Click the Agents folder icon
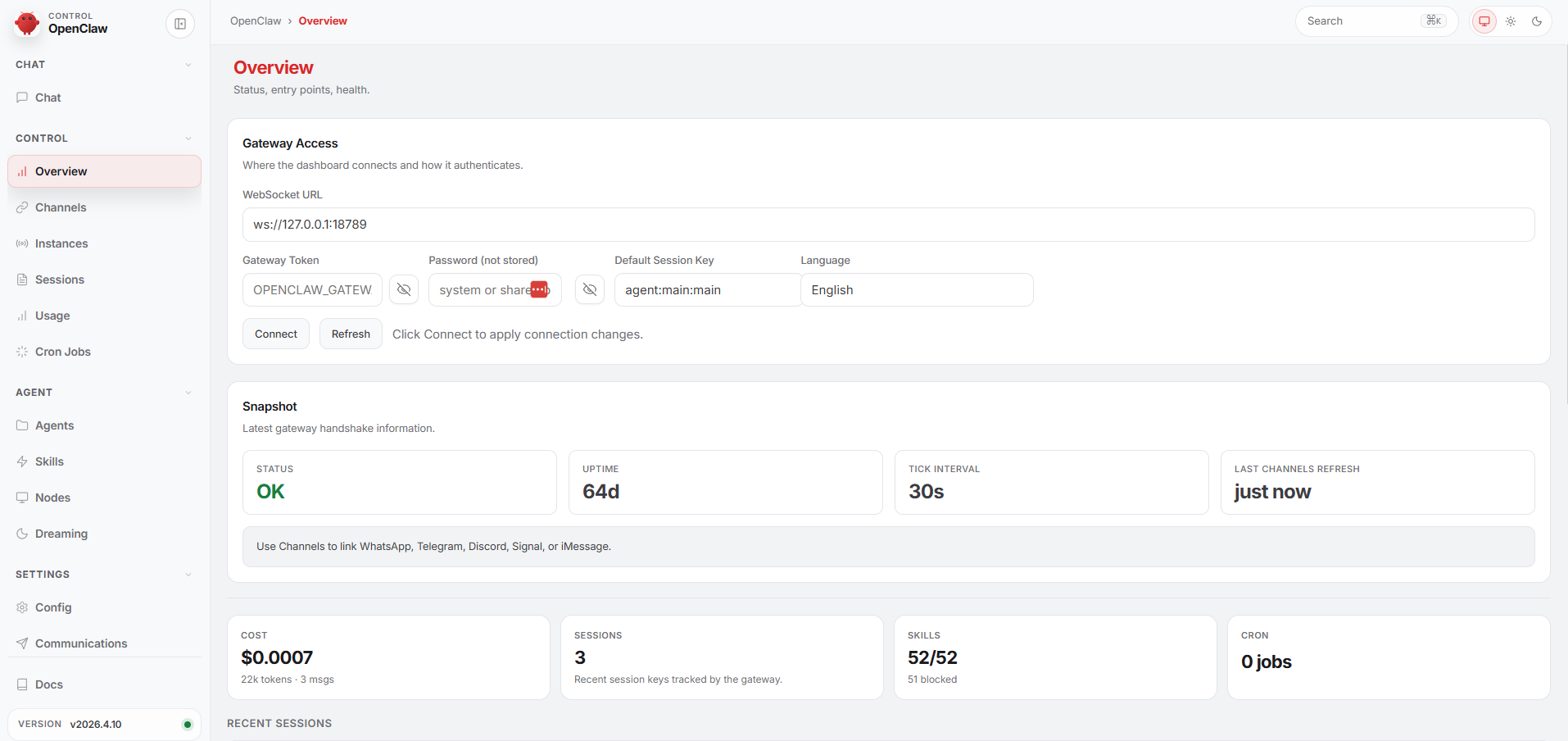 point(22,425)
